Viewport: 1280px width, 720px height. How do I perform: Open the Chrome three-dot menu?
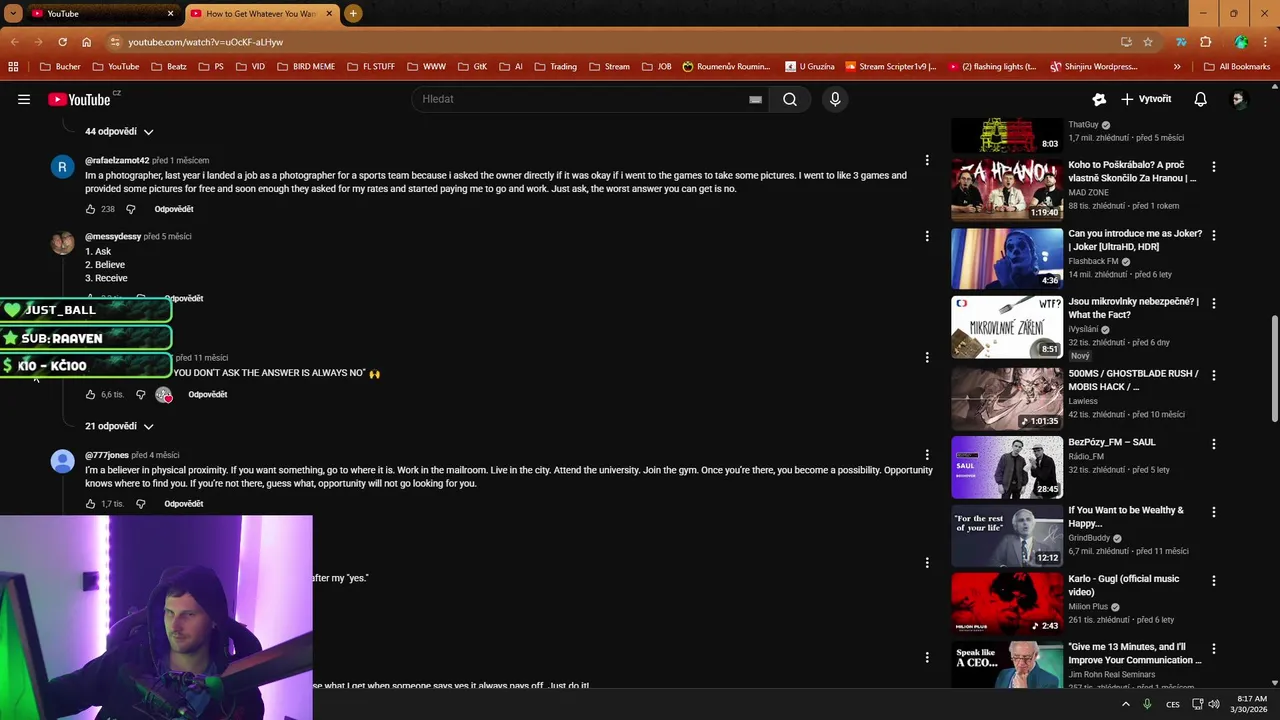click(x=1266, y=42)
